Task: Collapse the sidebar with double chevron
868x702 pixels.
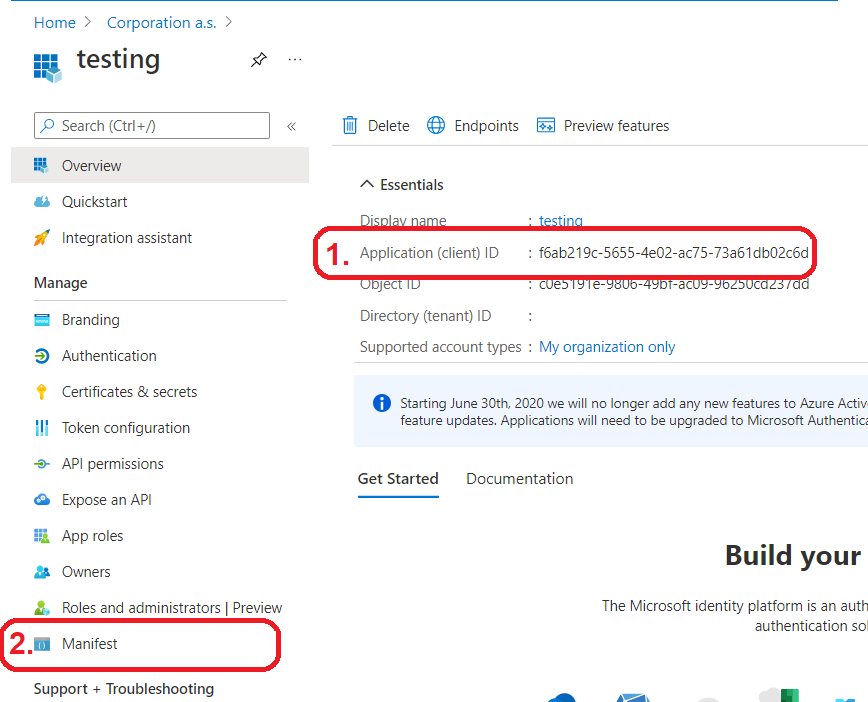Action: [292, 126]
